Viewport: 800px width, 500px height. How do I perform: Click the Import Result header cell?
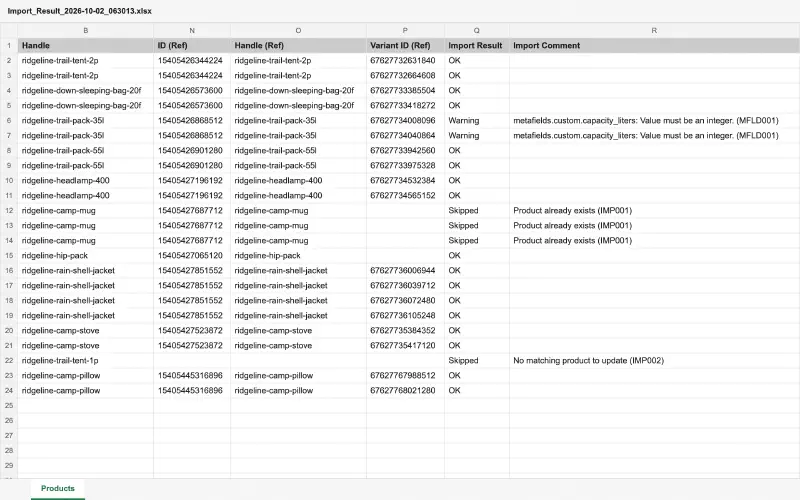(477, 45)
